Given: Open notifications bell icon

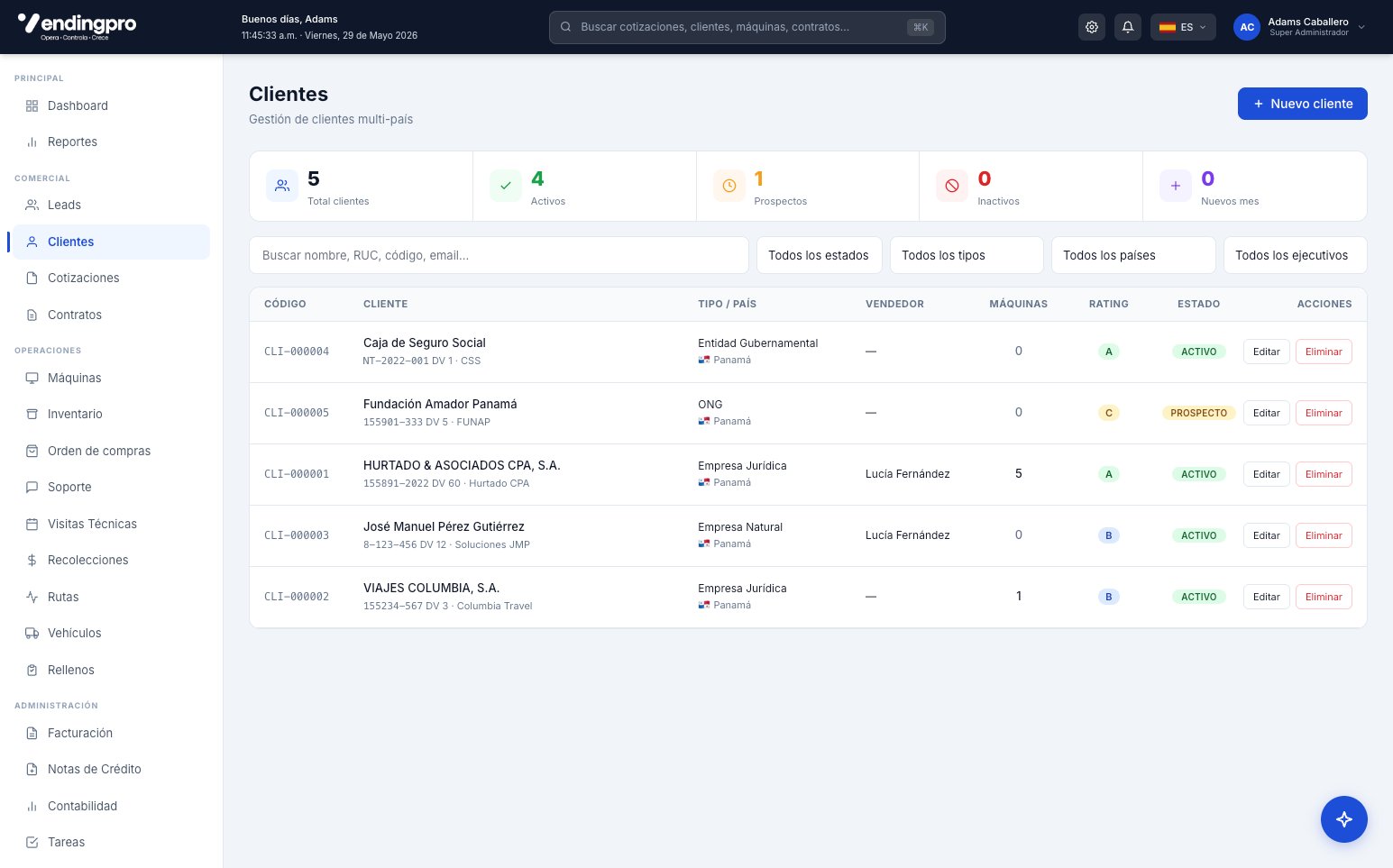Looking at the screenshot, I should (1128, 27).
